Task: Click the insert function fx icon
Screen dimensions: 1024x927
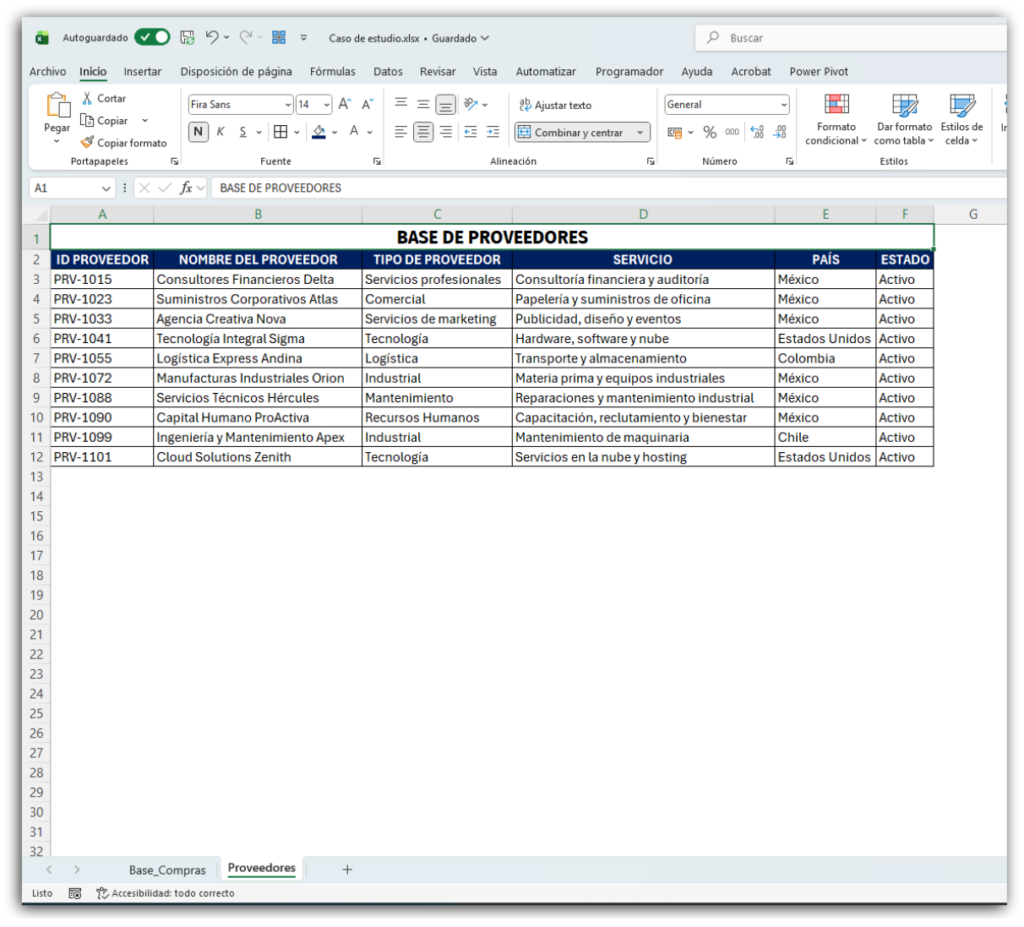Action: tap(186, 188)
